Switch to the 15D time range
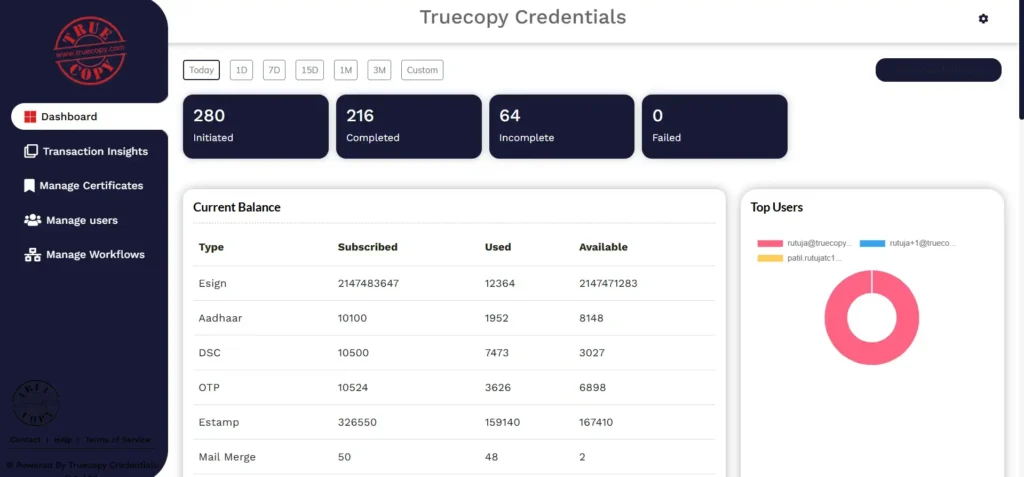This screenshot has height=477, width=1024. pos(310,70)
